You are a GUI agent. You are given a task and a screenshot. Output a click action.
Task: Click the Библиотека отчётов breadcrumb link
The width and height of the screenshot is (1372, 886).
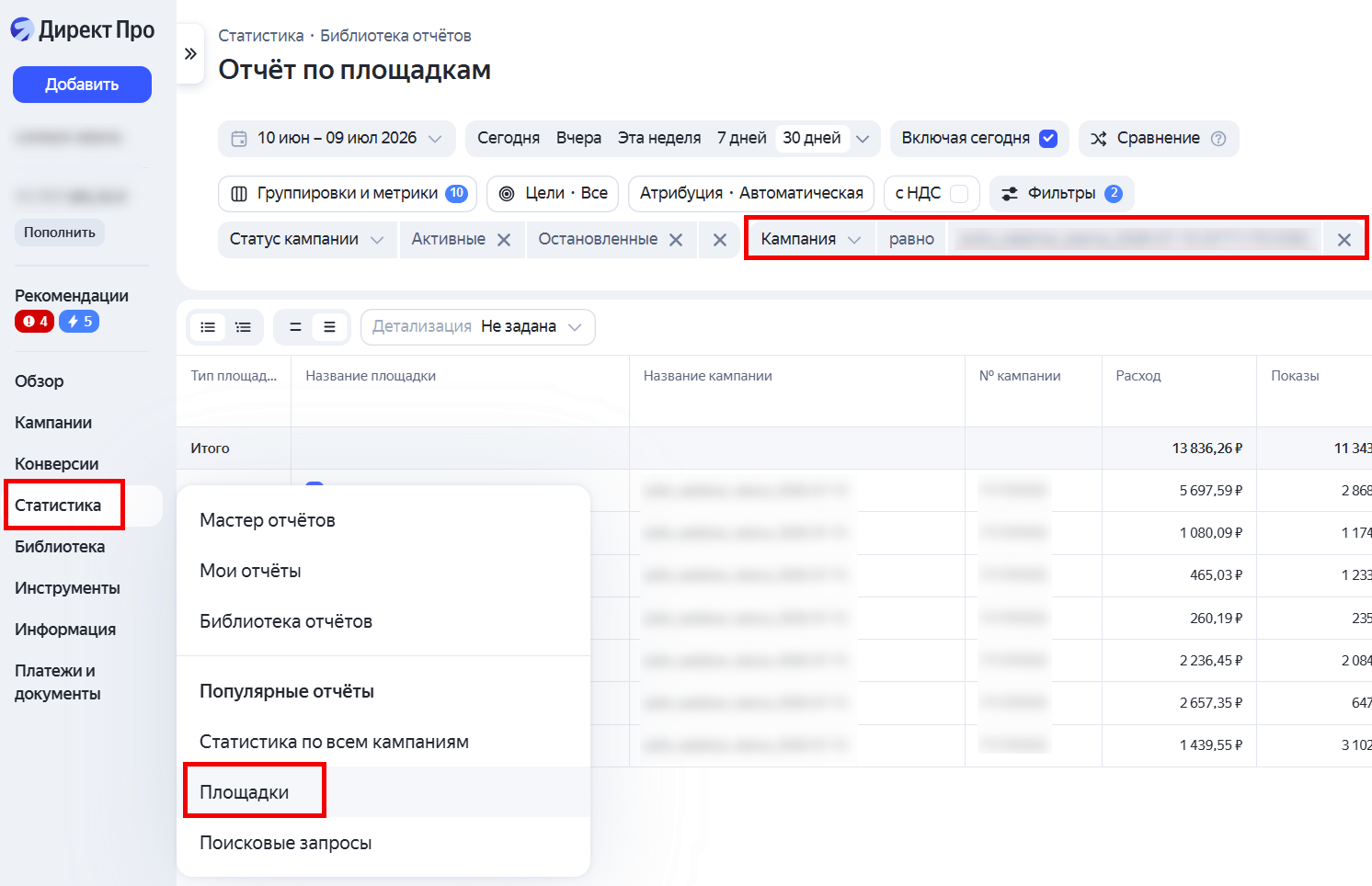tap(395, 36)
